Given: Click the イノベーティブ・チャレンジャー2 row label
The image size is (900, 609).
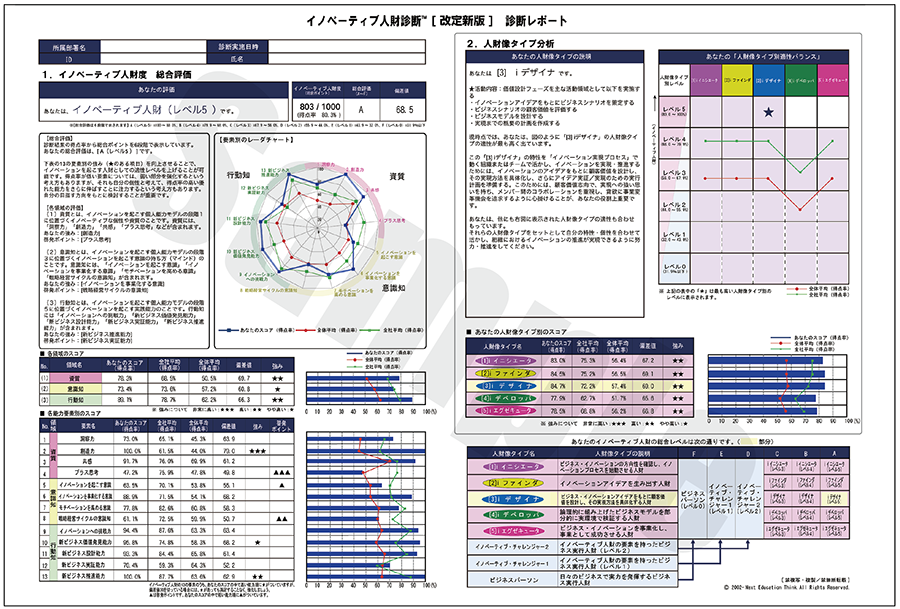Looking at the screenshot, I should click(x=512, y=548).
